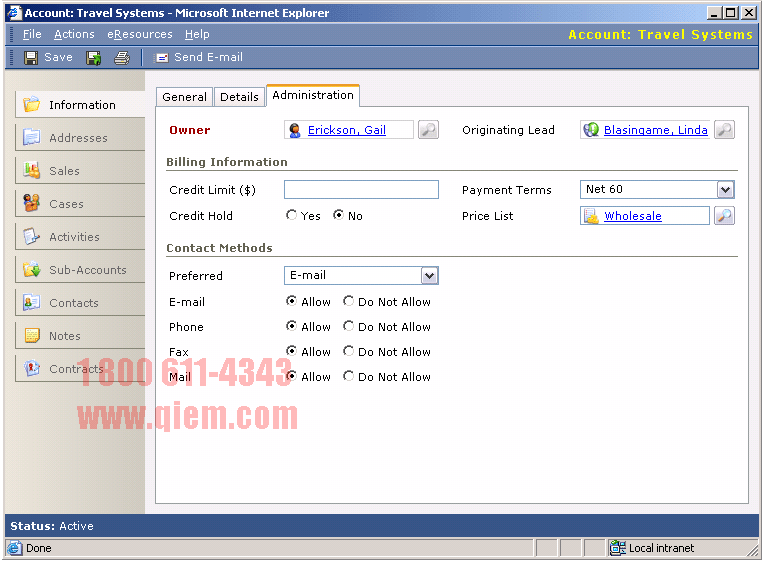Expand the Payment Terms dropdown arrow
Viewport: 763px width, 561px height.
pyautogui.click(x=725, y=189)
